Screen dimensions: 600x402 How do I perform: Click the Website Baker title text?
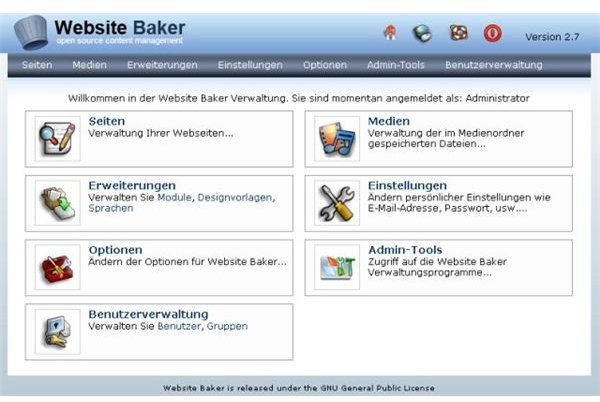click(x=120, y=28)
